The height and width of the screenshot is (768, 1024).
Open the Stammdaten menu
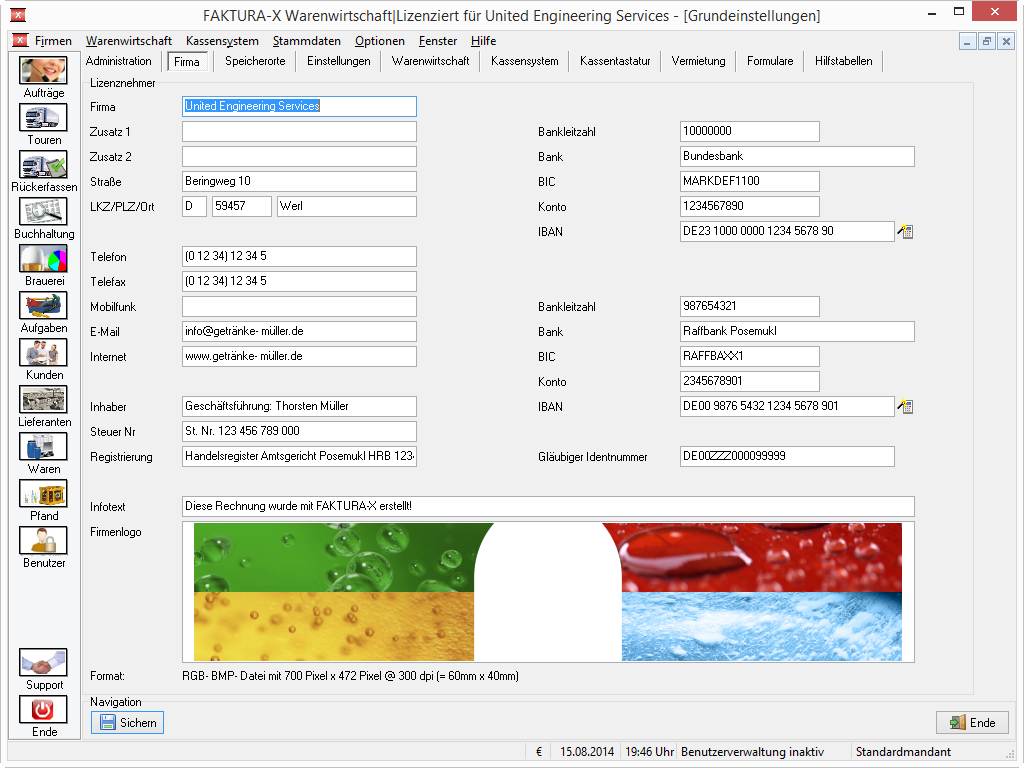pyautogui.click(x=307, y=41)
